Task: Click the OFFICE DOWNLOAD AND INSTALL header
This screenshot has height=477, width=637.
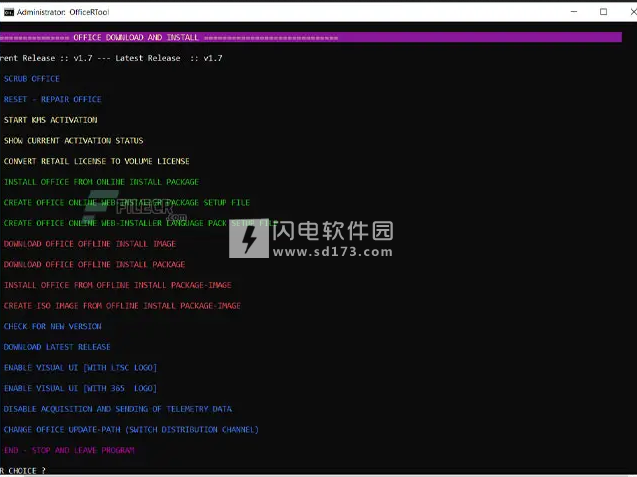Action: [136, 37]
